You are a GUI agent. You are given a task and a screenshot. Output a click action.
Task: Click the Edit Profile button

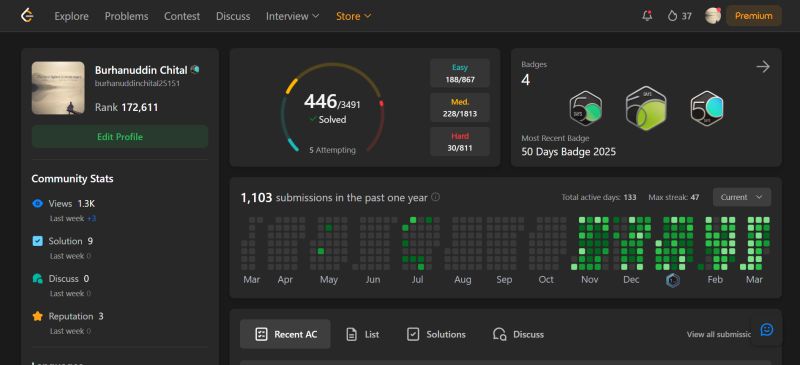coord(120,137)
